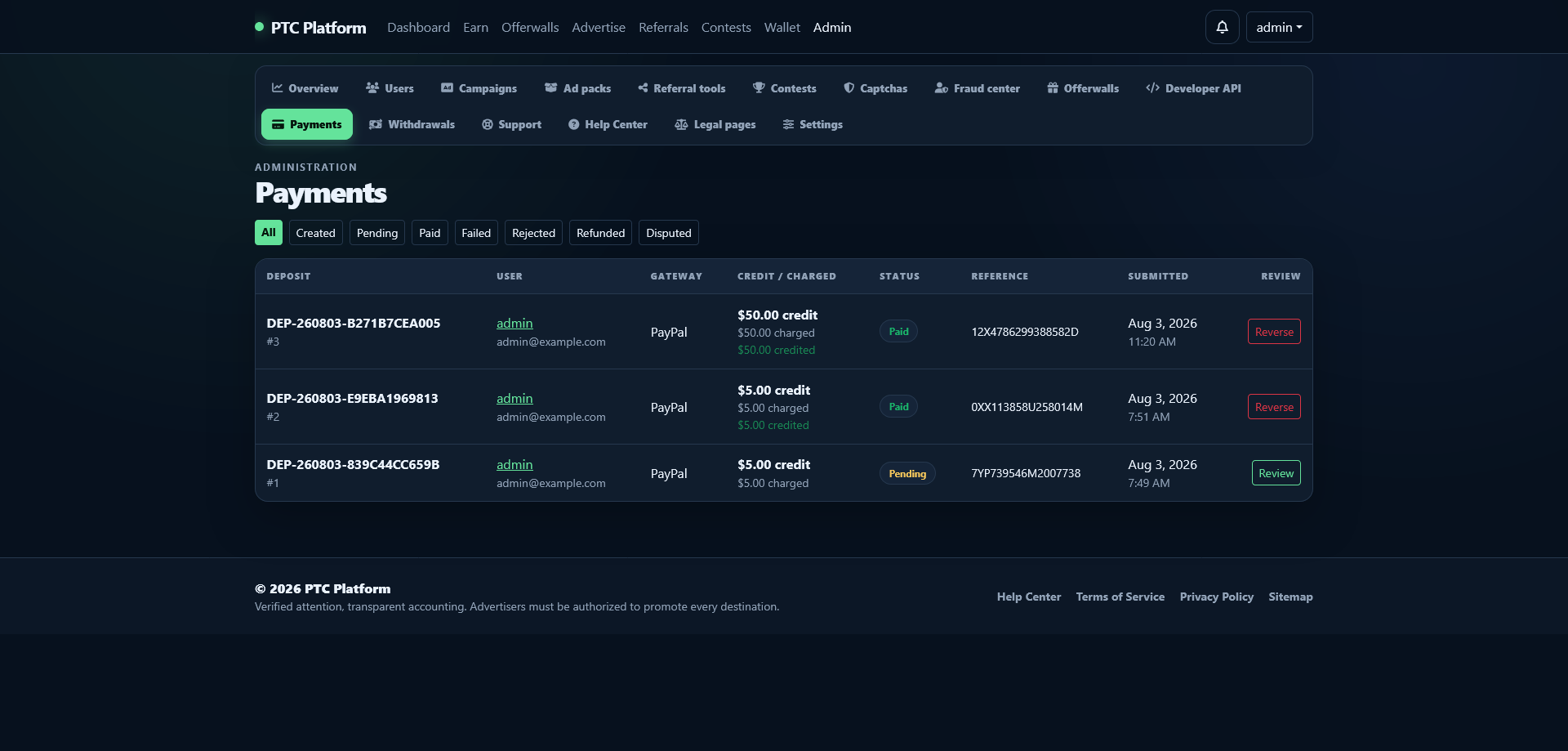Filter payments by Created
The height and width of the screenshot is (751, 1568).
click(x=315, y=232)
